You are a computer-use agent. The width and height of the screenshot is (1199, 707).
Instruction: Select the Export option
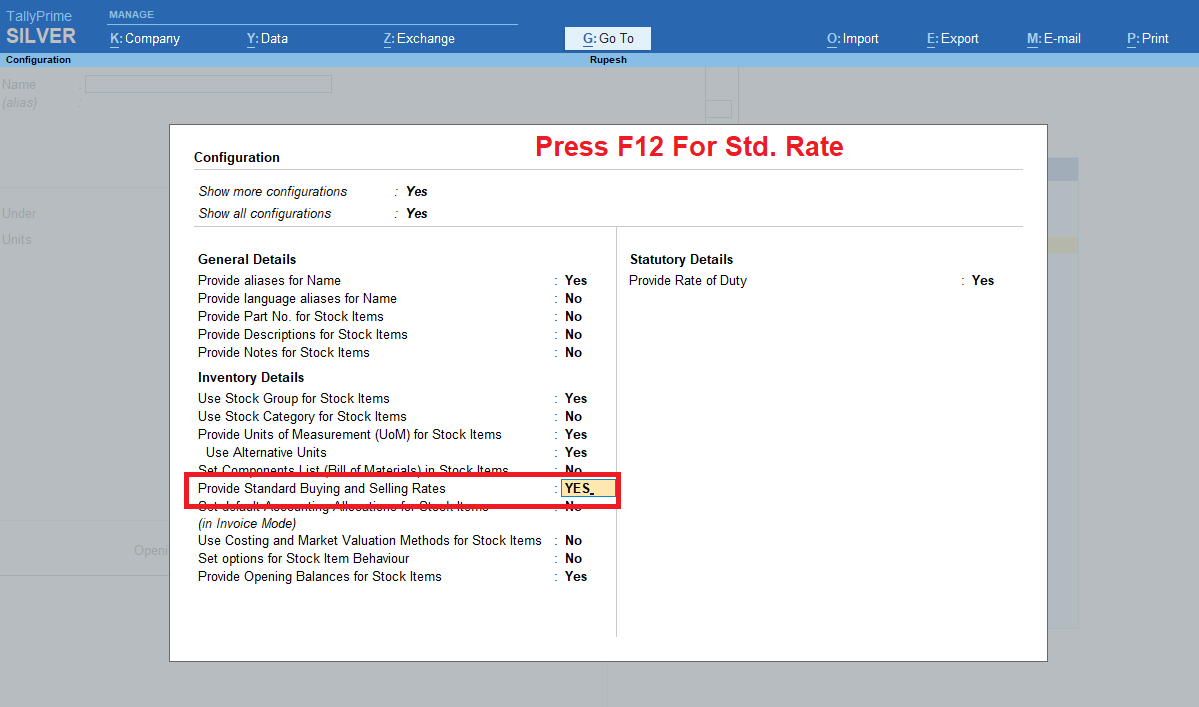coord(952,38)
